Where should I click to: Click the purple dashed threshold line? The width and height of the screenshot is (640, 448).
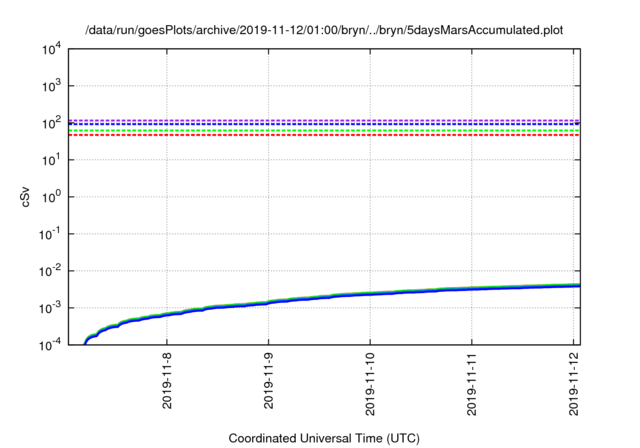324,120
